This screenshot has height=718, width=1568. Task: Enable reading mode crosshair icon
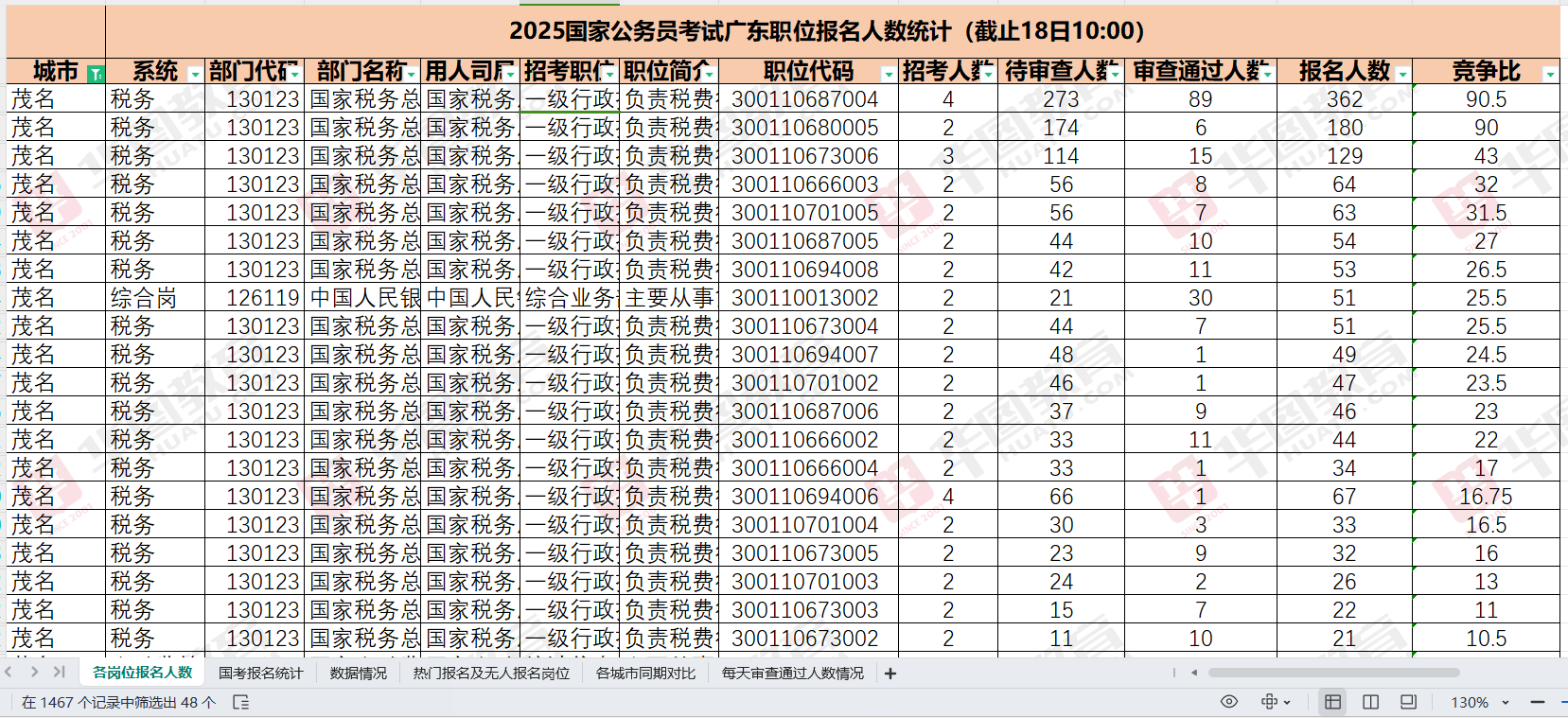[x=1270, y=702]
